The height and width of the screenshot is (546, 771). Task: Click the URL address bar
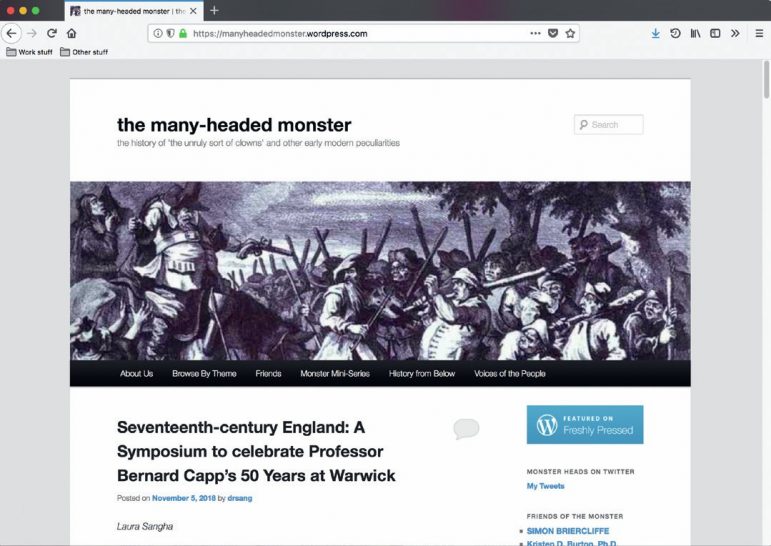click(363, 33)
